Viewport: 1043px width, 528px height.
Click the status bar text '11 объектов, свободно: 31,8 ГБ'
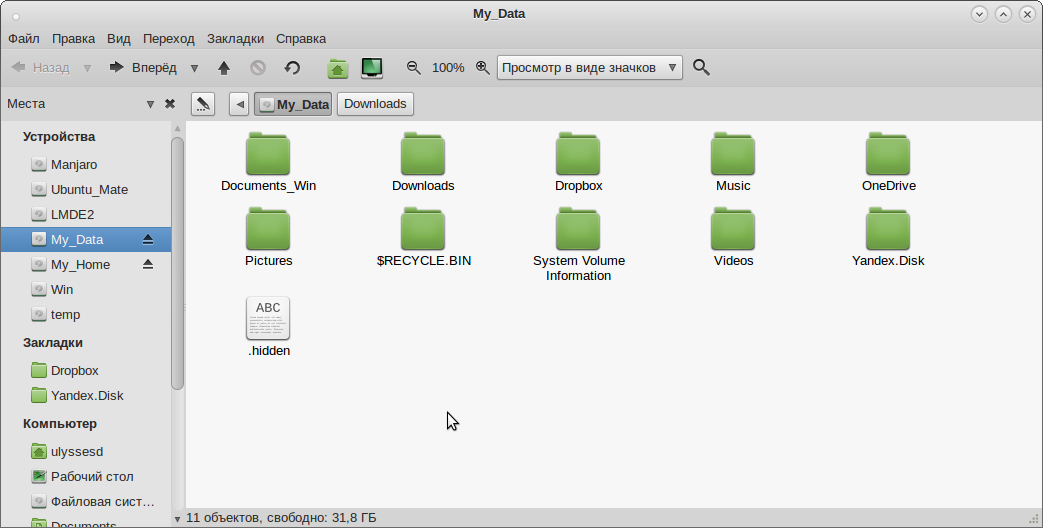(x=281, y=518)
